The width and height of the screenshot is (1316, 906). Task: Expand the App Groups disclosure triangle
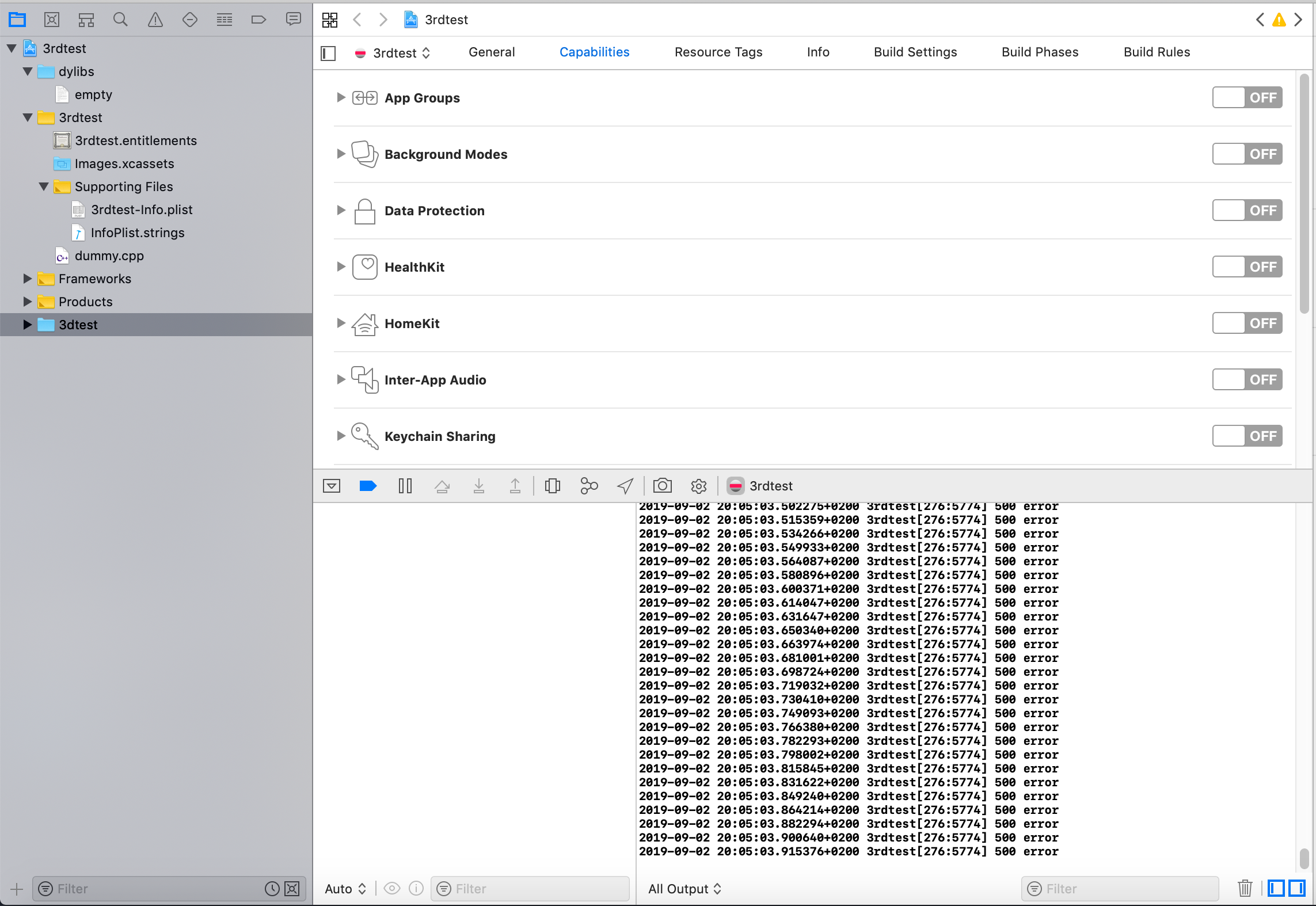click(x=340, y=97)
